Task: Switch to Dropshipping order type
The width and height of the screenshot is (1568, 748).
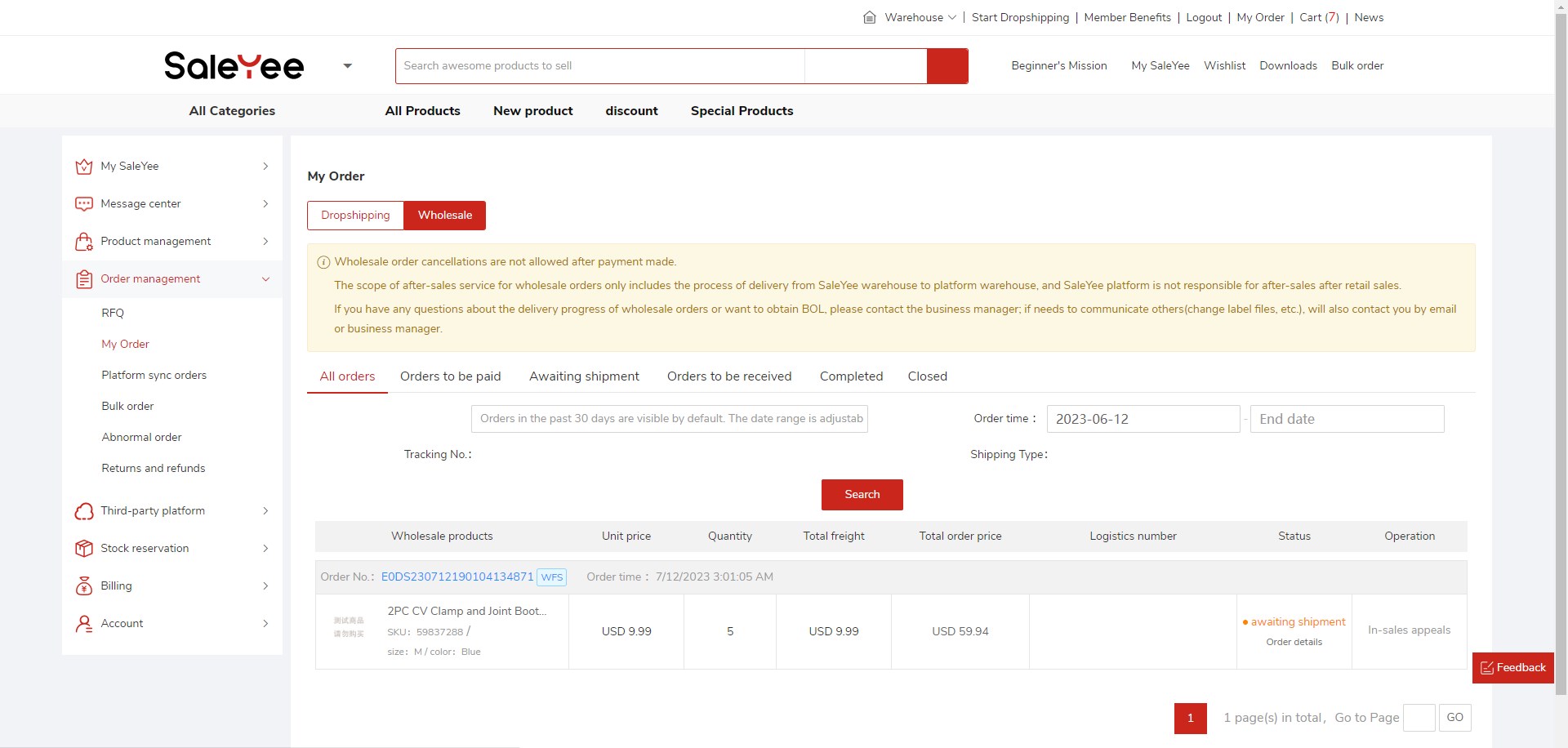Action: [355, 216]
